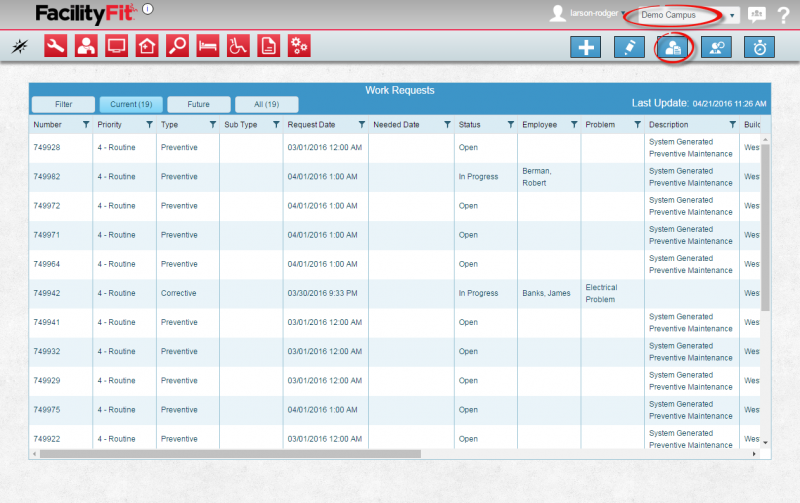The width and height of the screenshot is (800, 503).
Task: Sort by the Description column header
Action: (668, 124)
